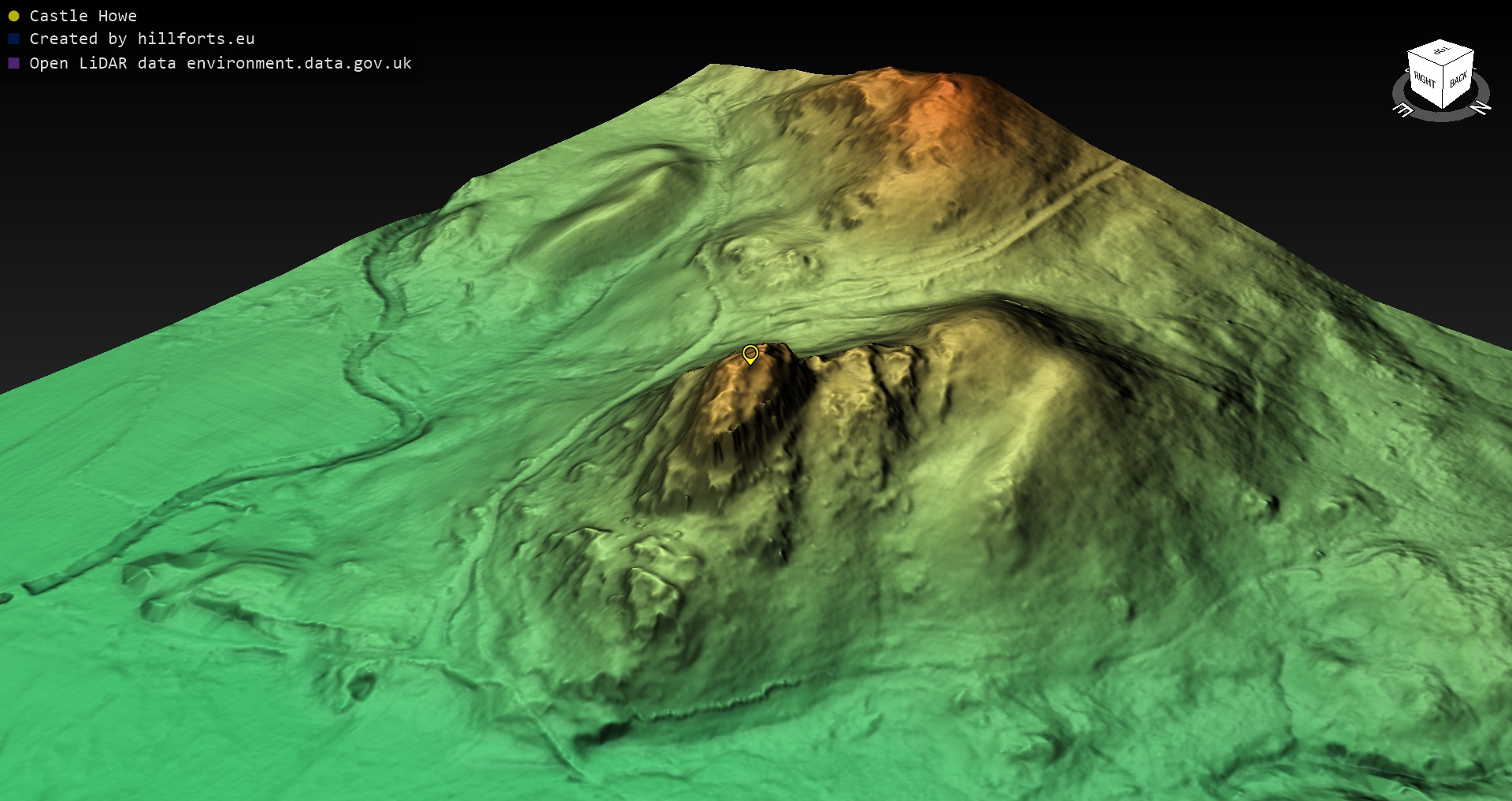This screenshot has height=801, width=1512.
Task: Toggle the dark blue hillforts.eu legend square
Action: (13, 39)
